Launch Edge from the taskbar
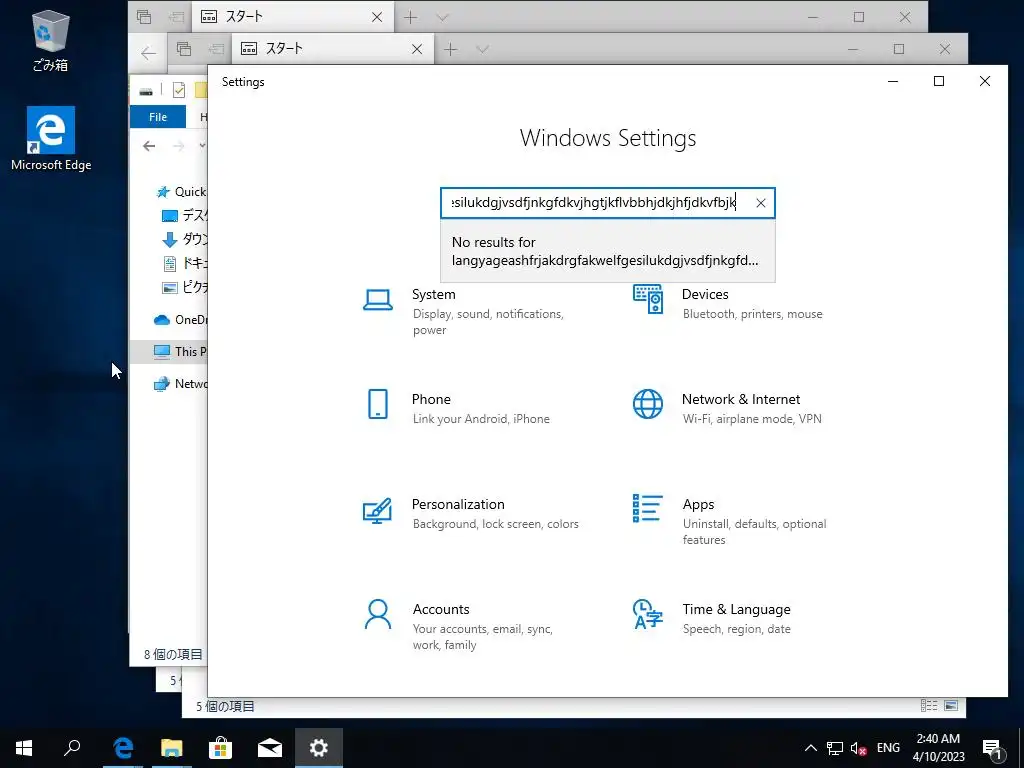The image size is (1024, 768). [123, 748]
